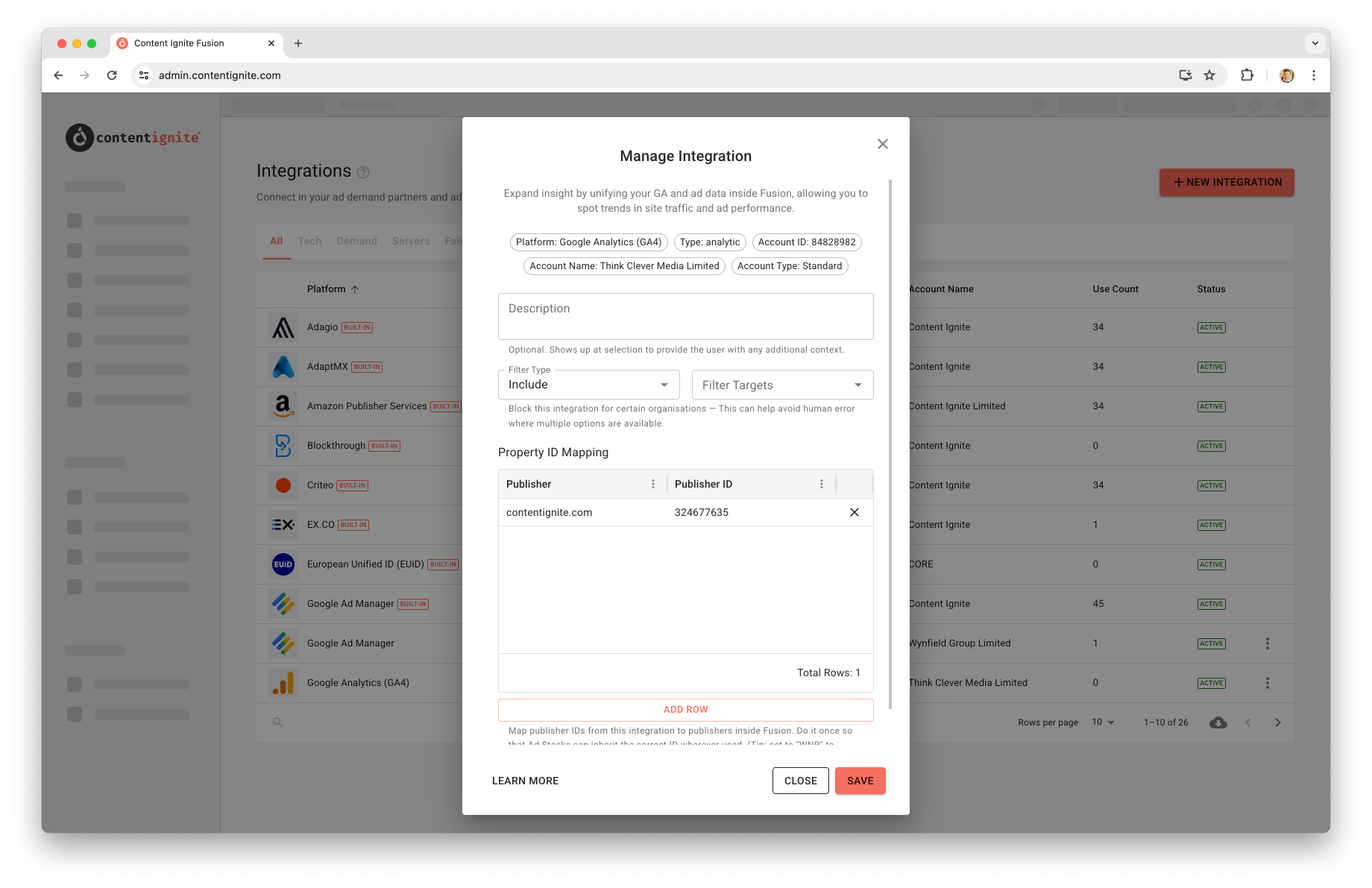Open the browser extensions puzzle icon
The image size is (1372, 888).
pyautogui.click(x=1247, y=75)
